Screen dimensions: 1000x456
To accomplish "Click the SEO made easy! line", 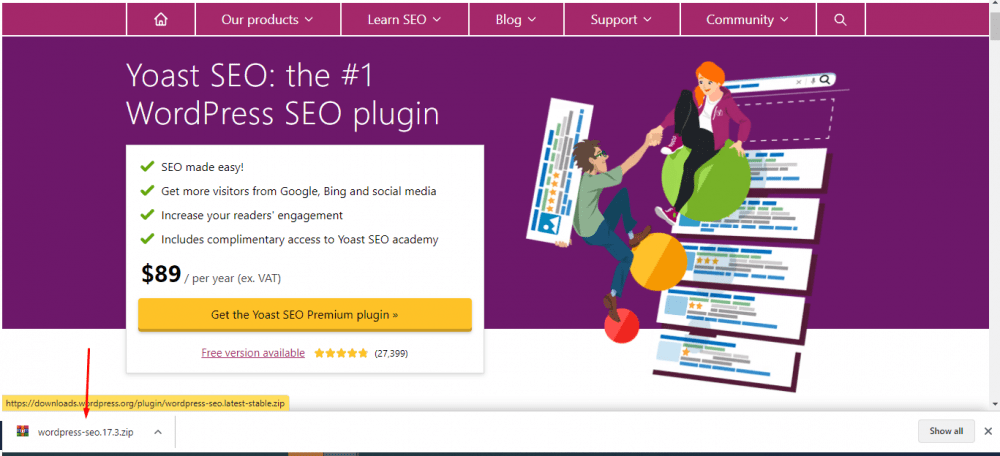I will (202, 167).
